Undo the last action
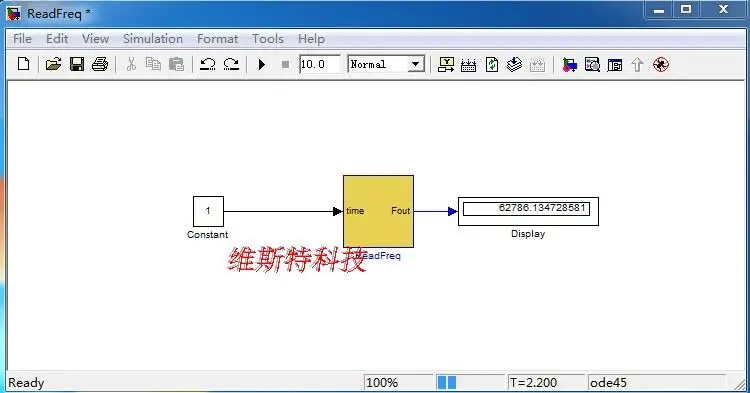The image size is (750, 393). point(208,64)
